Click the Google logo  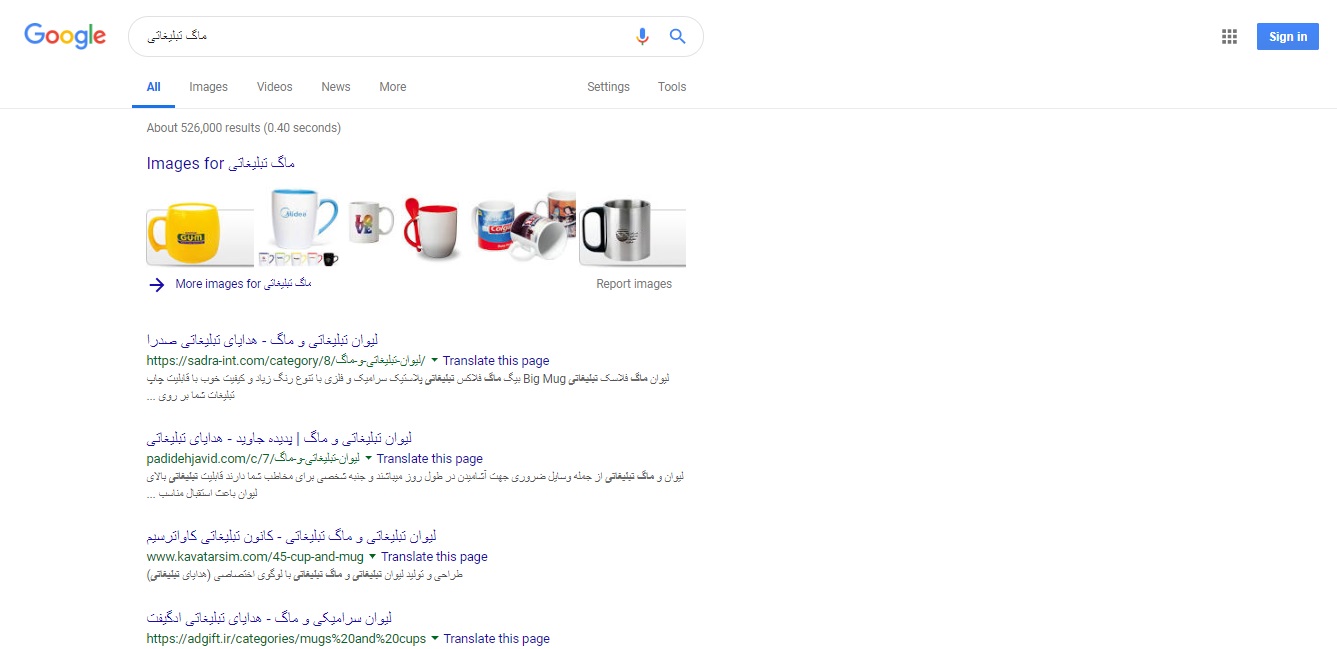(65, 36)
